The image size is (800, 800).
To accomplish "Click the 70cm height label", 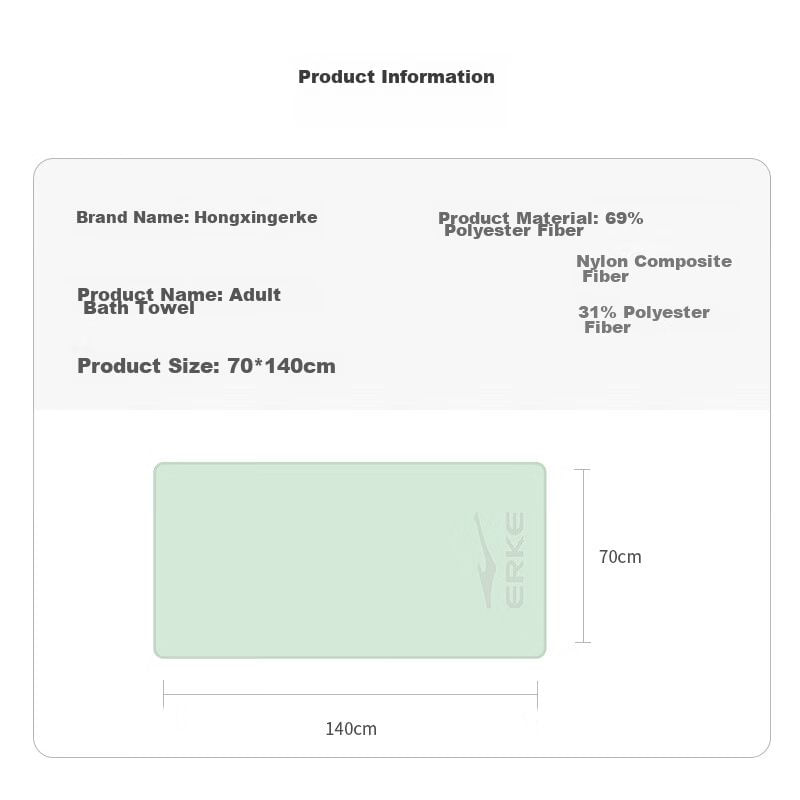I will [620, 557].
